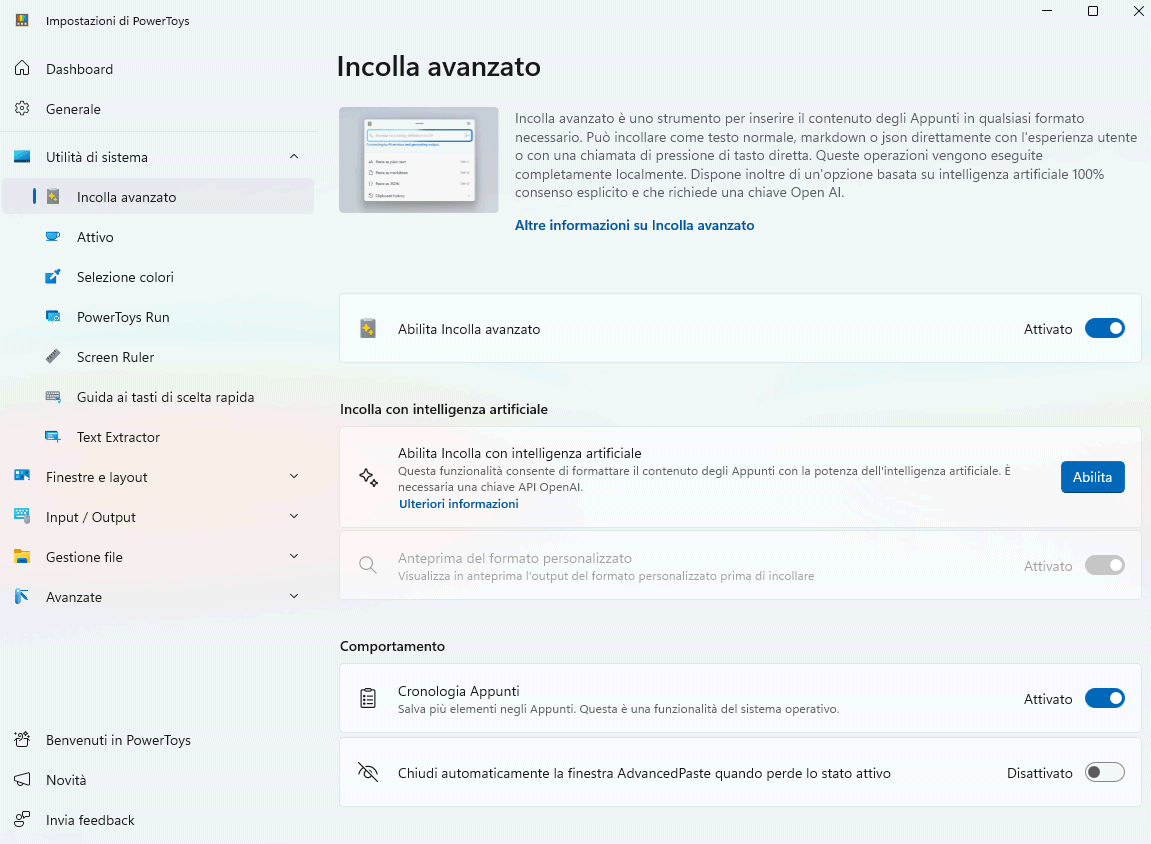Click the Guida ai tasti keyboard icon

(53, 397)
